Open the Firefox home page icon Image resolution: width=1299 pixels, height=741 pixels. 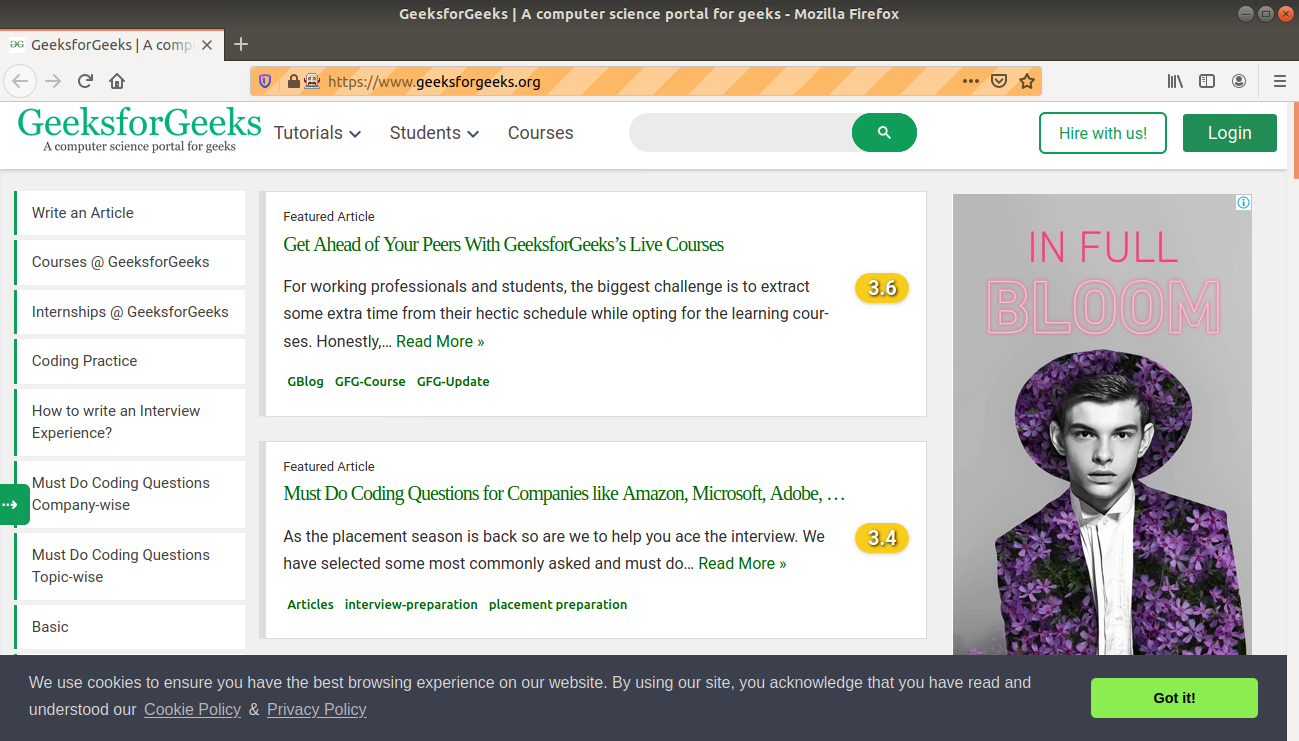(x=117, y=81)
